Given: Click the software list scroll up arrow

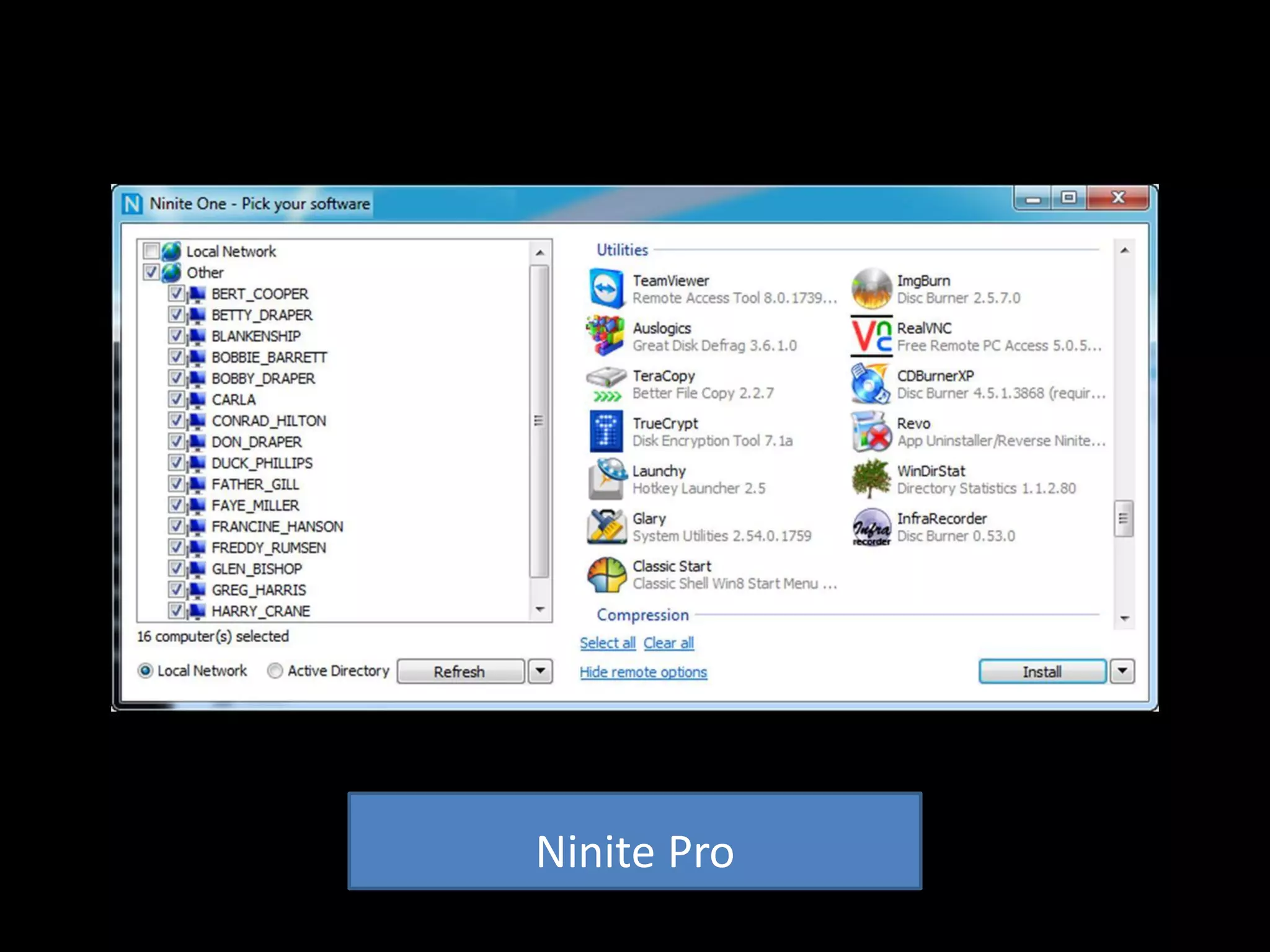Looking at the screenshot, I should coord(1124,250).
